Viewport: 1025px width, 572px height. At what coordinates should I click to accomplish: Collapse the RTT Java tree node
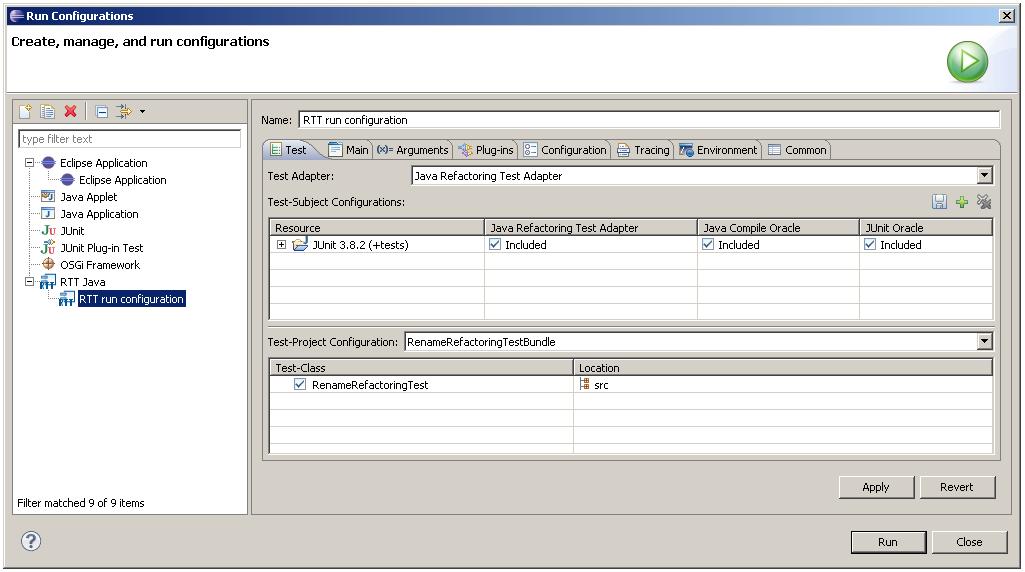[29, 282]
